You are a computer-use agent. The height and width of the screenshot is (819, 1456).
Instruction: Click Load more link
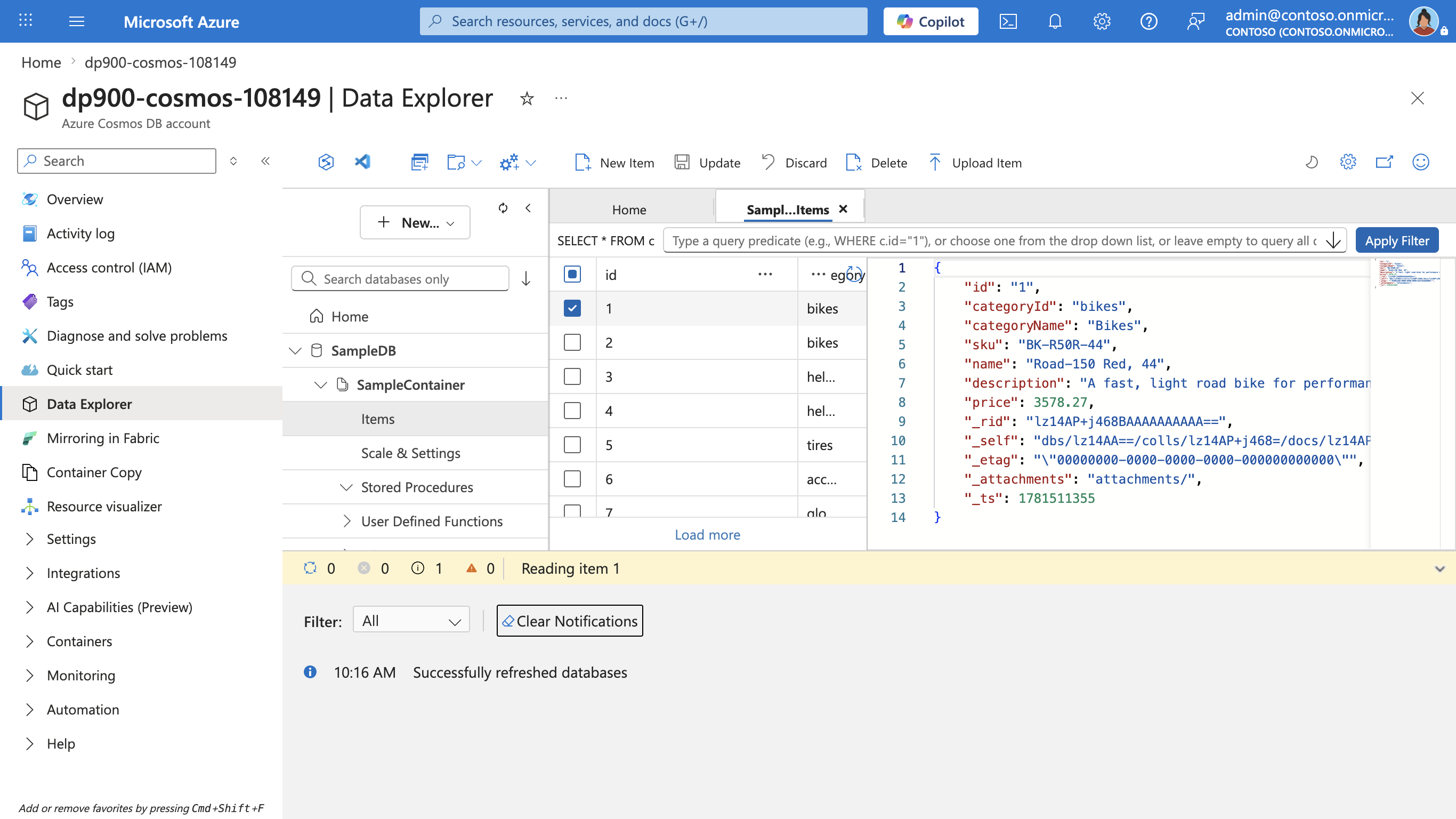707,534
